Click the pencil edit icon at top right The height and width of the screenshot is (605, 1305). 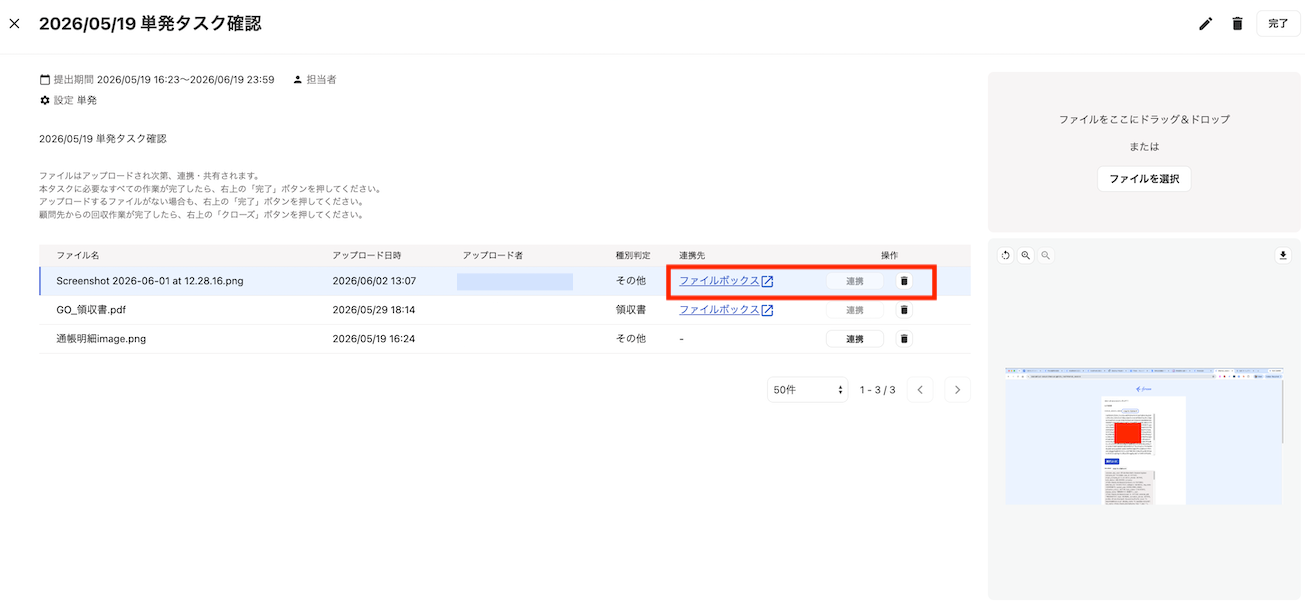click(1206, 23)
